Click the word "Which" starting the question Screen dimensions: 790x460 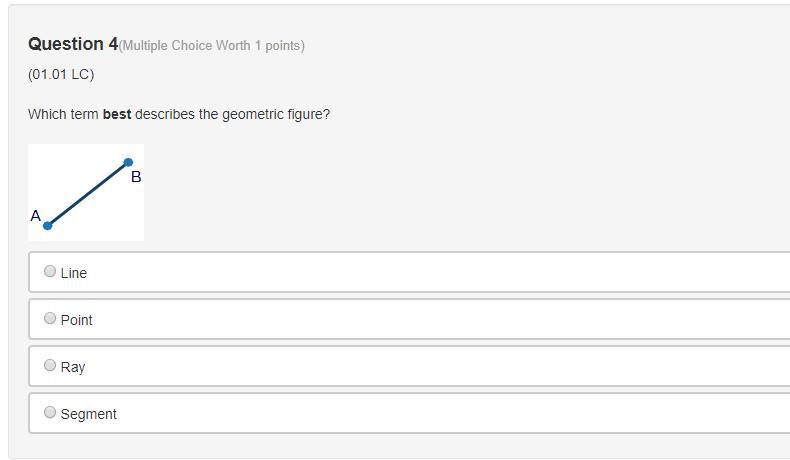point(48,114)
